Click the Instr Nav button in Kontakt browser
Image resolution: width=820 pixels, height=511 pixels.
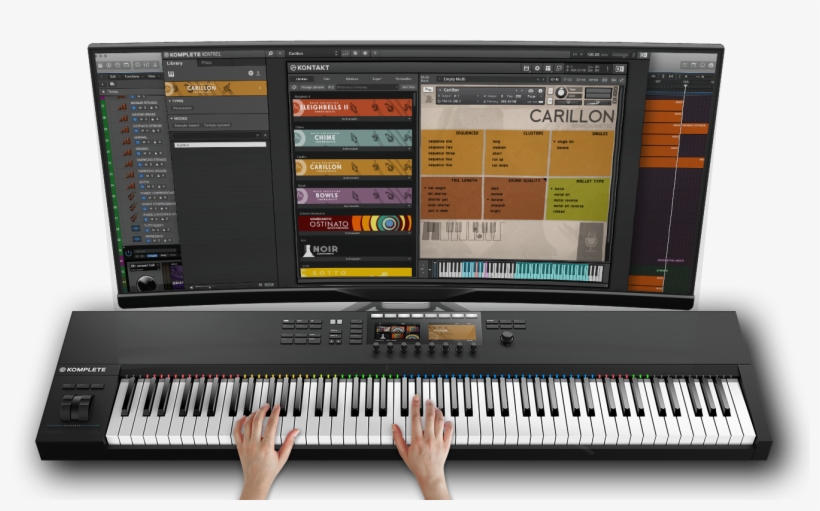[x=408, y=87]
